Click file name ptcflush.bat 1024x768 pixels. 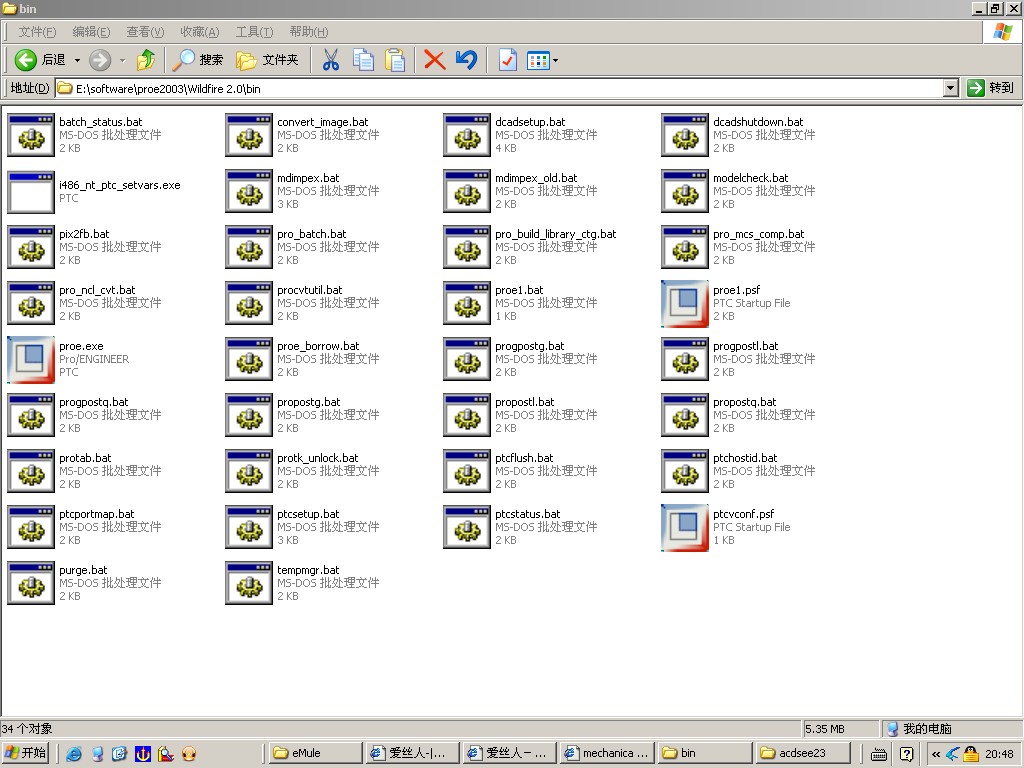point(524,458)
